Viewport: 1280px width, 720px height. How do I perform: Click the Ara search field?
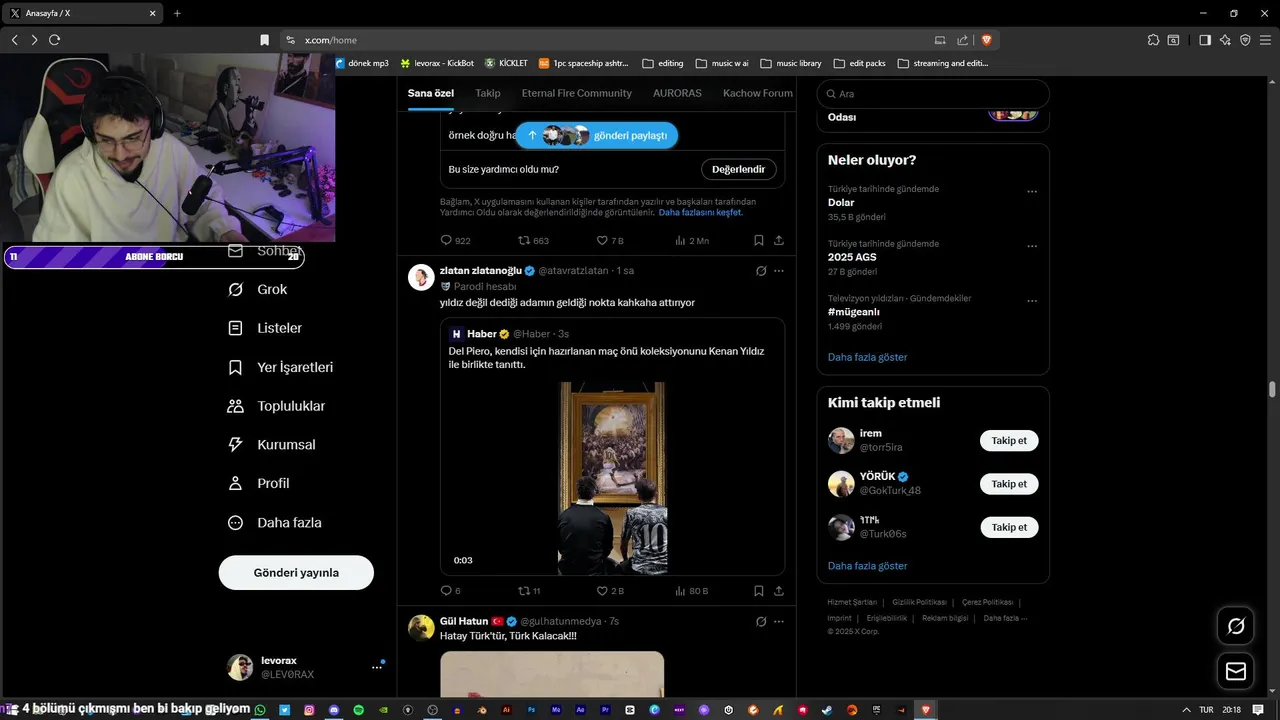point(933,94)
